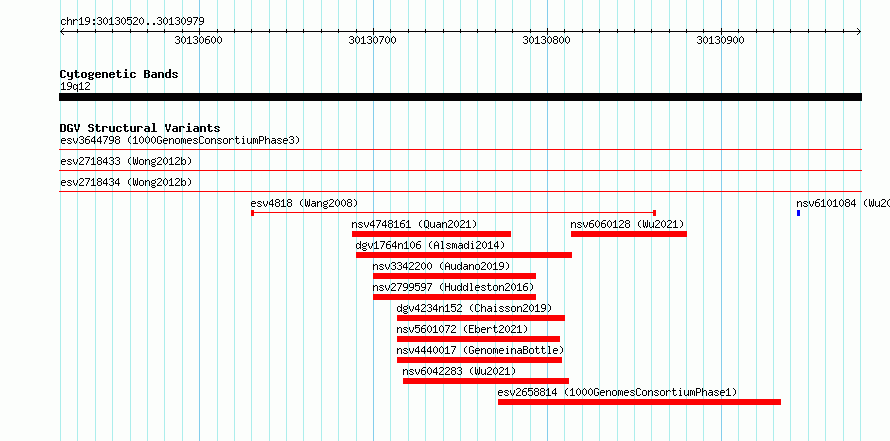This screenshot has width=890, height=441.
Task: Select the 19q12 band label
Action: tap(75, 86)
